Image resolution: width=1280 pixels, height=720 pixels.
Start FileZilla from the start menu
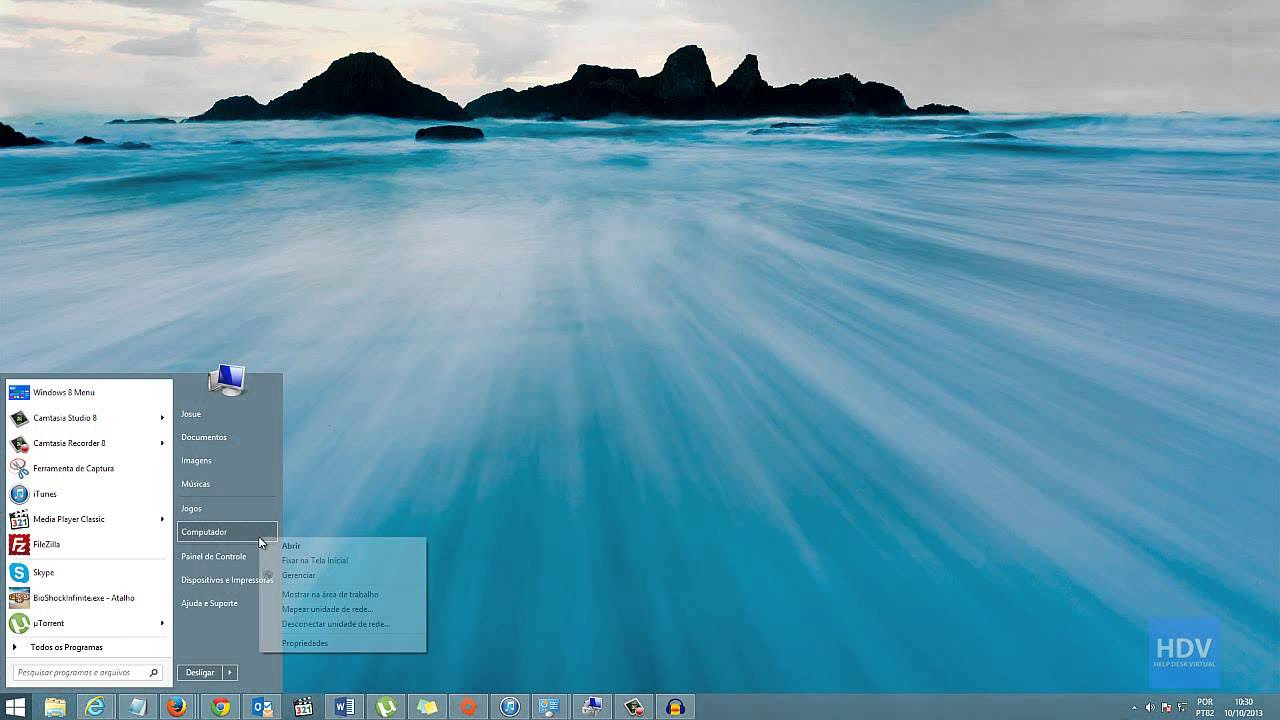click(x=44, y=544)
